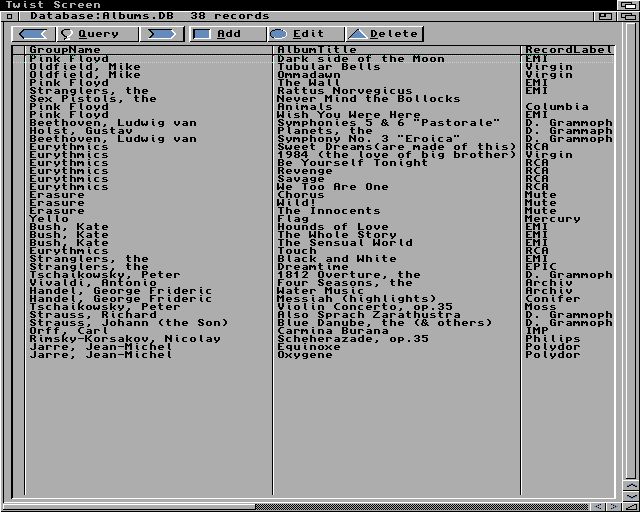The width and height of the screenshot is (640, 512).
Task: Select 'Carmina Burana' album cell
Action: click(333, 331)
